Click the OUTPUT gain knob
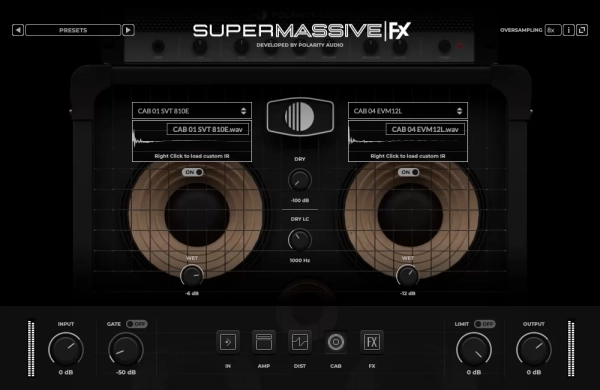The height and width of the screenshot is (390, 600). (x=533, y=349)
